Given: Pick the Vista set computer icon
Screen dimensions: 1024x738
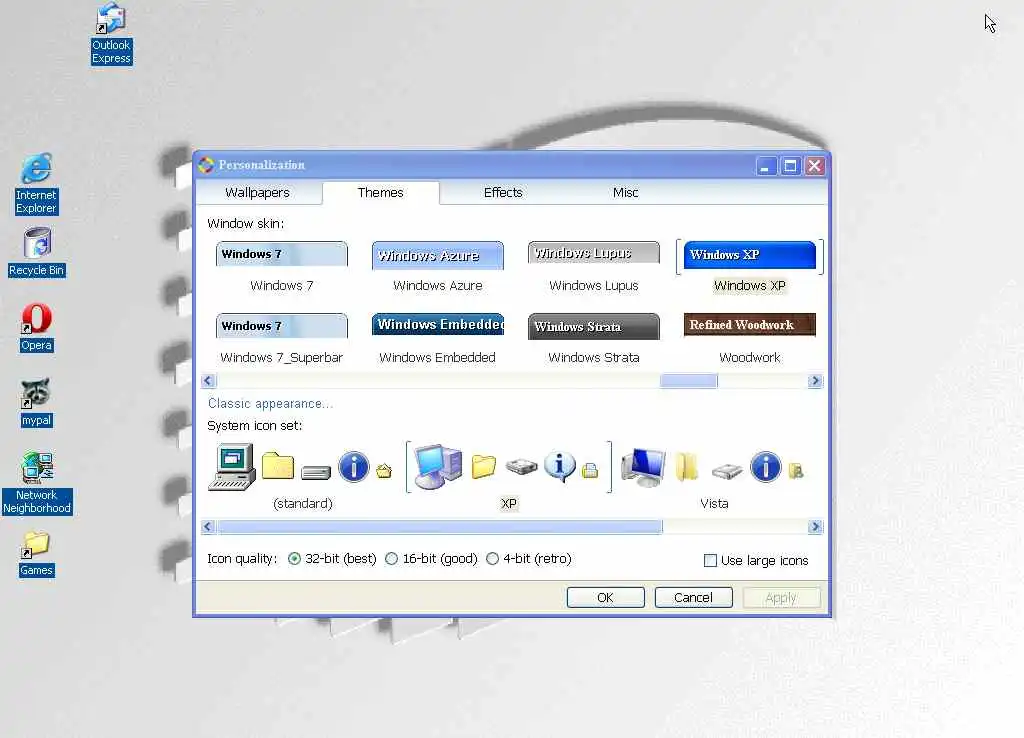Looking at the screenshot, I should coord(643,468).
